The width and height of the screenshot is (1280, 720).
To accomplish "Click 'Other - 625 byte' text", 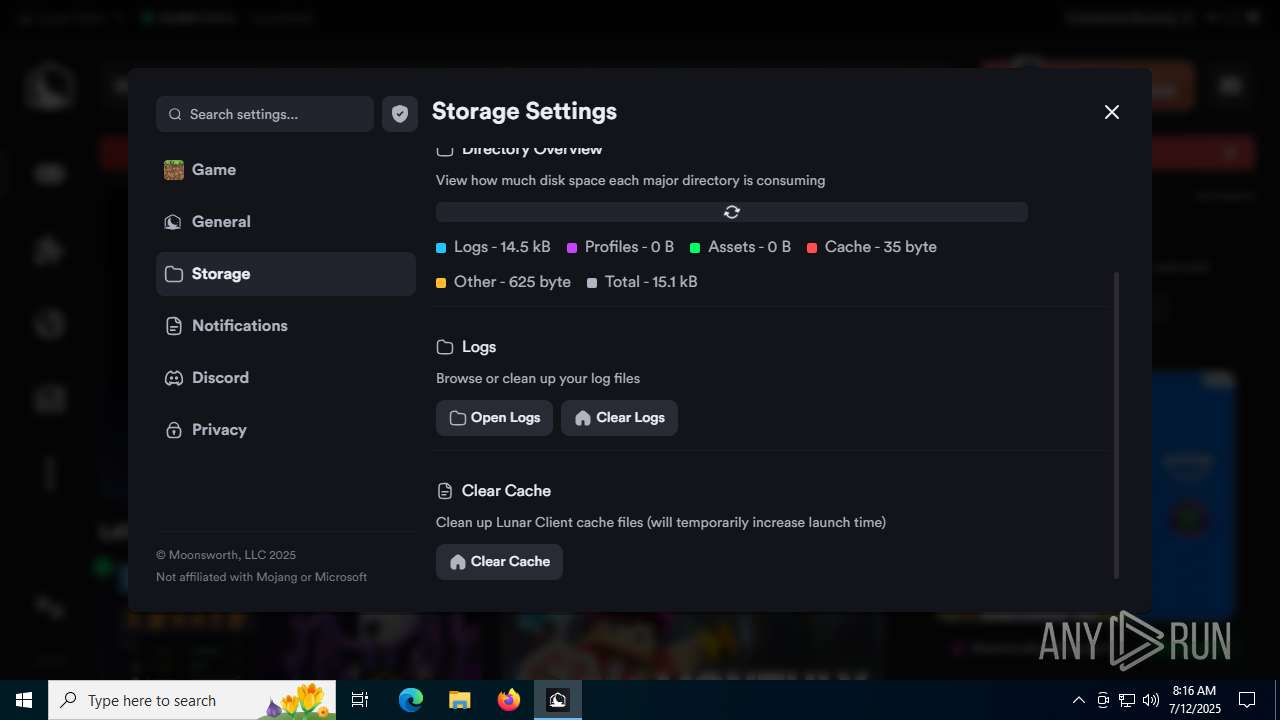I will [x=512, y=282].
